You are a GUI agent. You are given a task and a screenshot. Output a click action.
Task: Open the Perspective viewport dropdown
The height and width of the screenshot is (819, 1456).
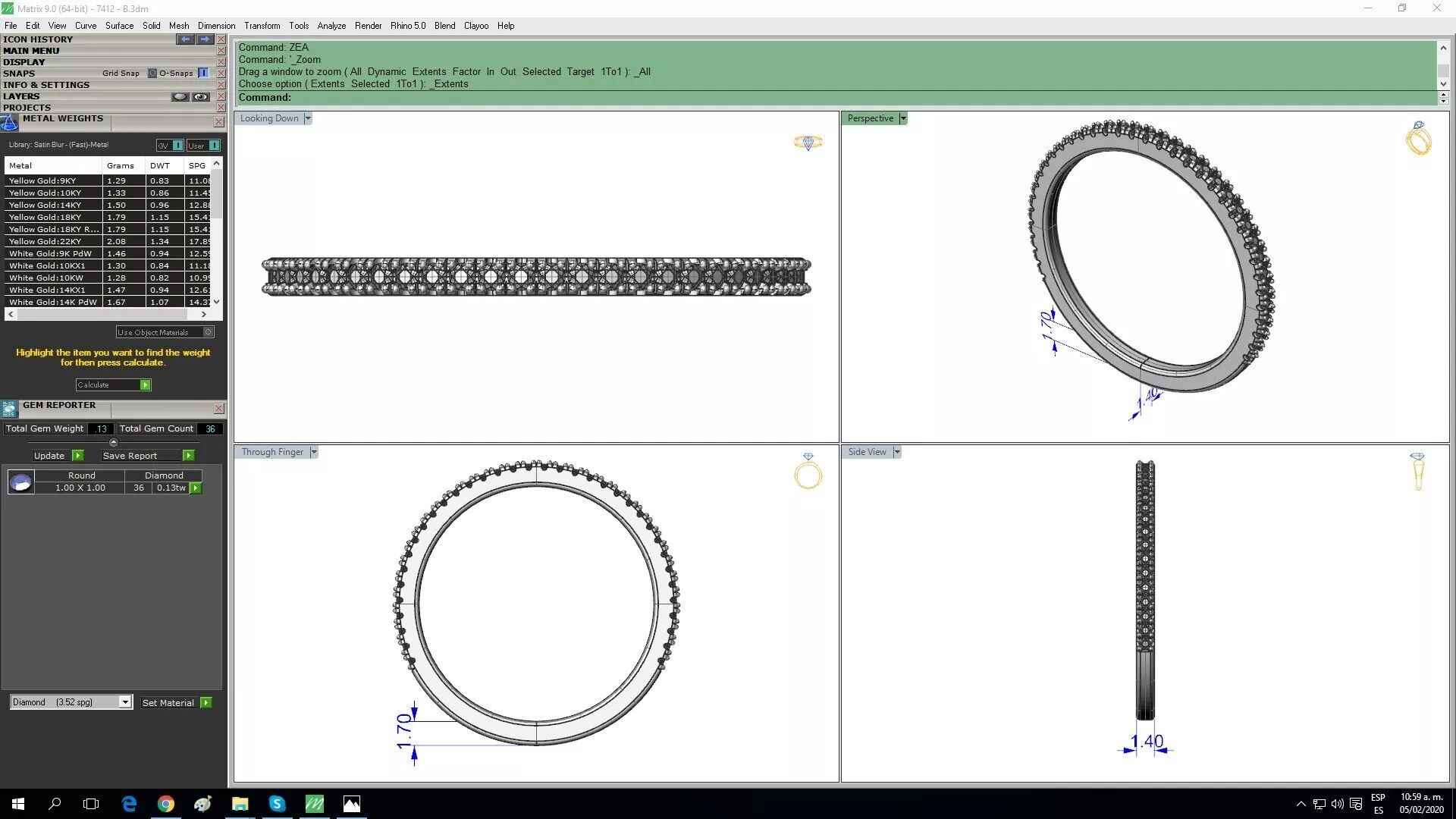pos(902,118)
